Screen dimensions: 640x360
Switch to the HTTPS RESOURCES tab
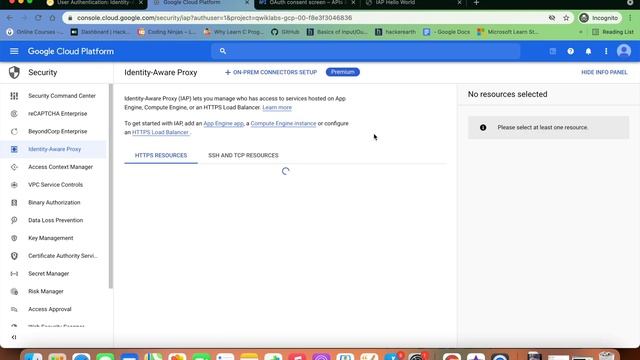point(161,156)
